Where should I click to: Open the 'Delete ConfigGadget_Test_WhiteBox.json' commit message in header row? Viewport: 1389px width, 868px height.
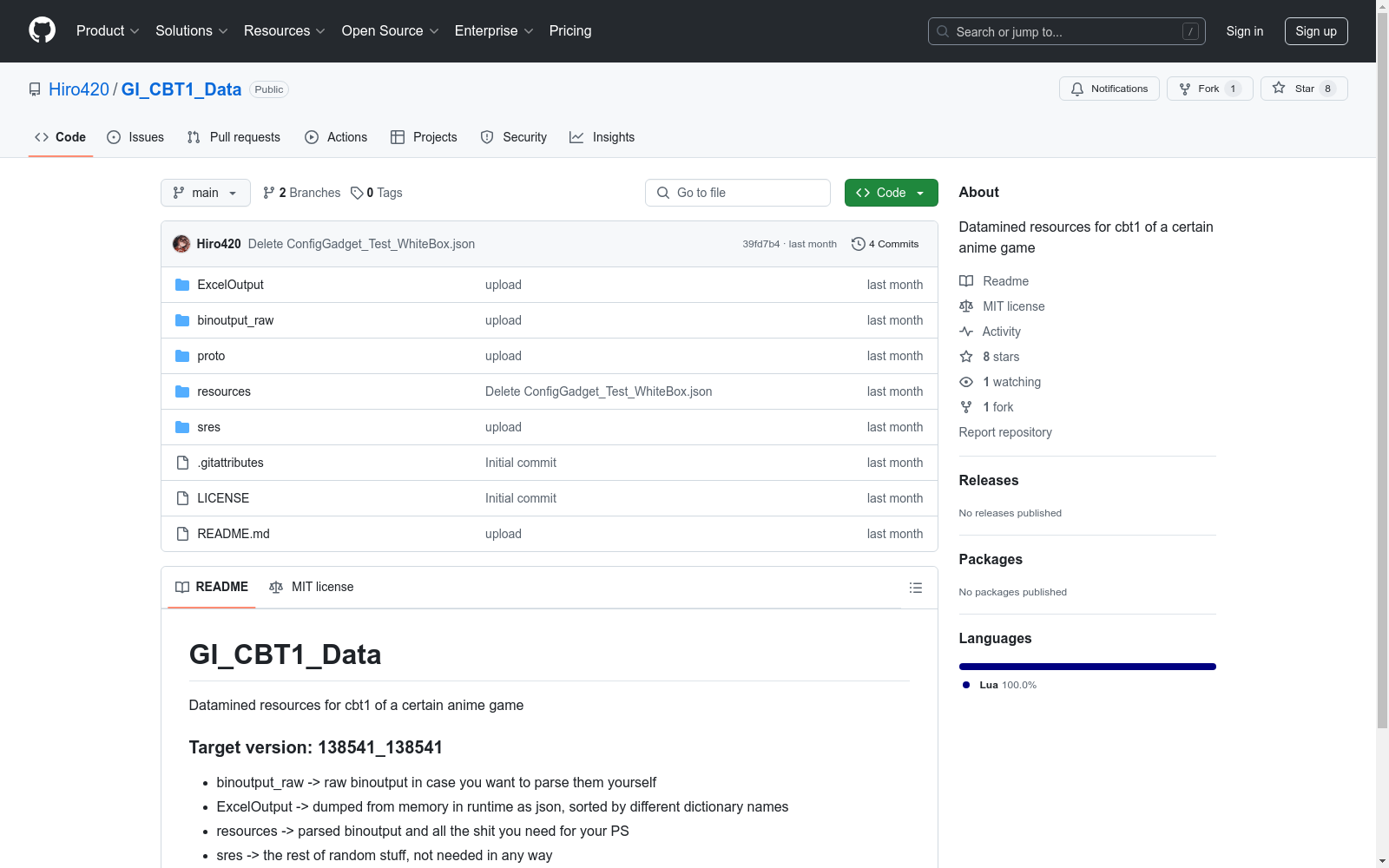pos(361,244)
